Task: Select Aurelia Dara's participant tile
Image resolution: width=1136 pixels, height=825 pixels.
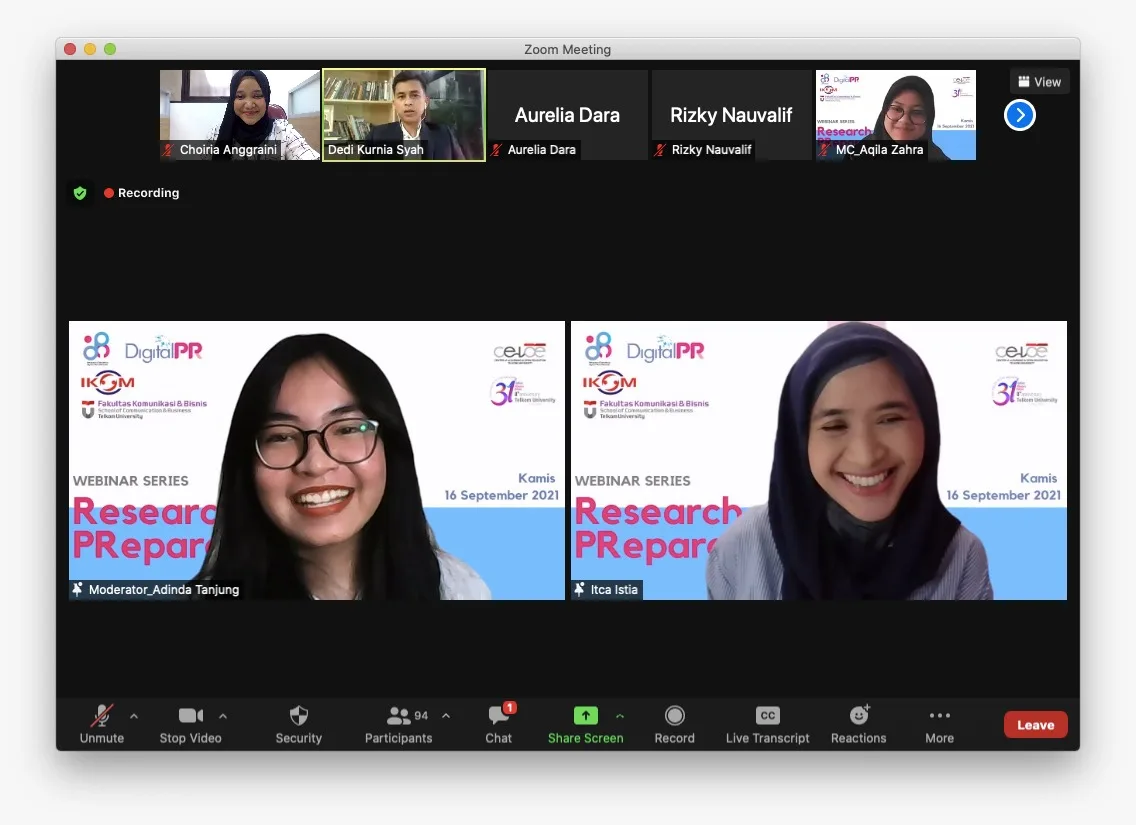Action: click(x=567, y=114)
